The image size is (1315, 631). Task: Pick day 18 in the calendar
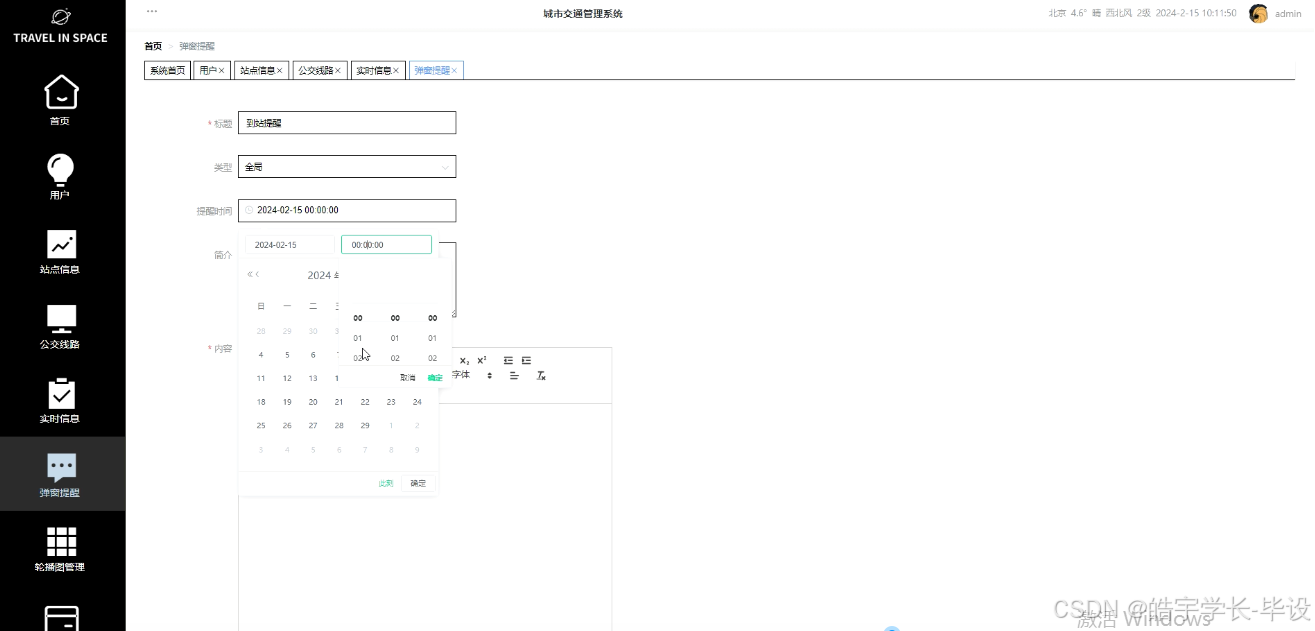[x=261, y=402]
